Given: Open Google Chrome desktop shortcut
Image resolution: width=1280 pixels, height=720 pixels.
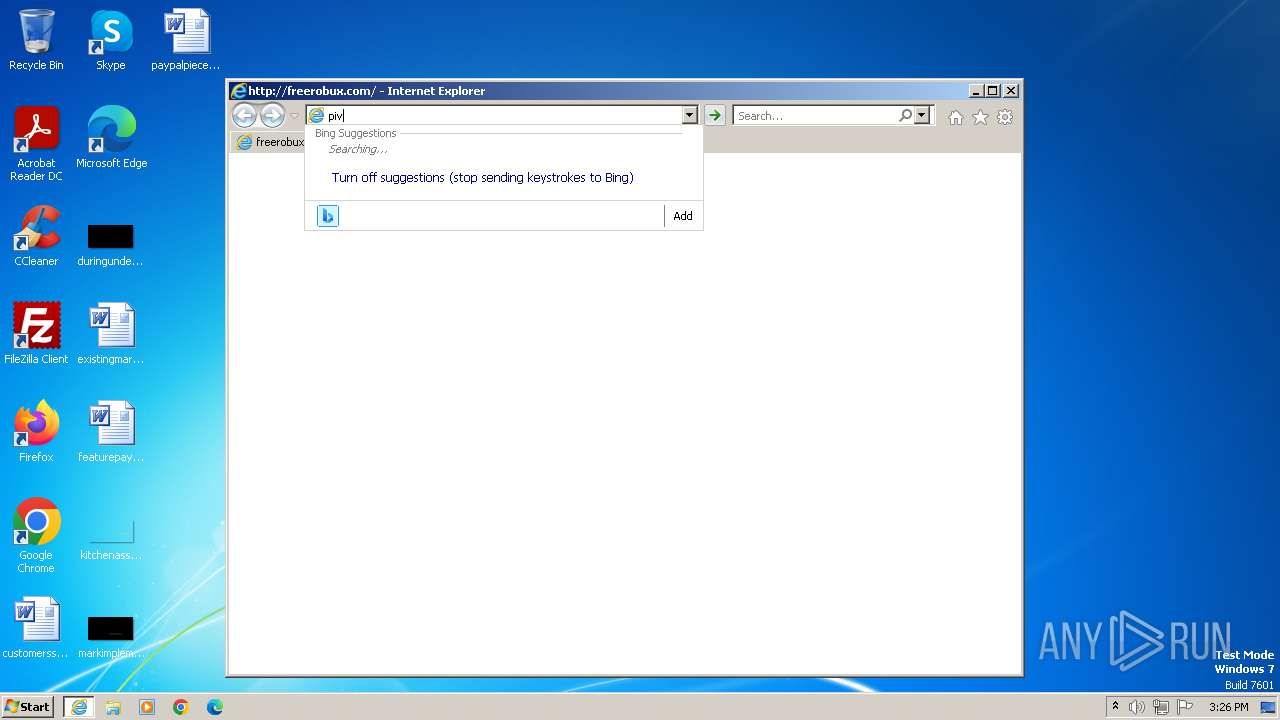Looking at the screenshot, I should (36, 536).
